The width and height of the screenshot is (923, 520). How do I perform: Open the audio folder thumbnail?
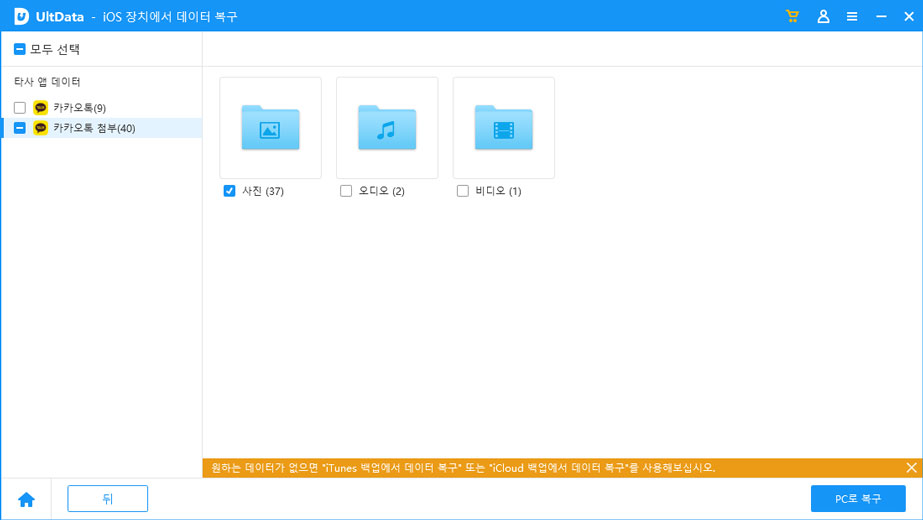[387, 128]
